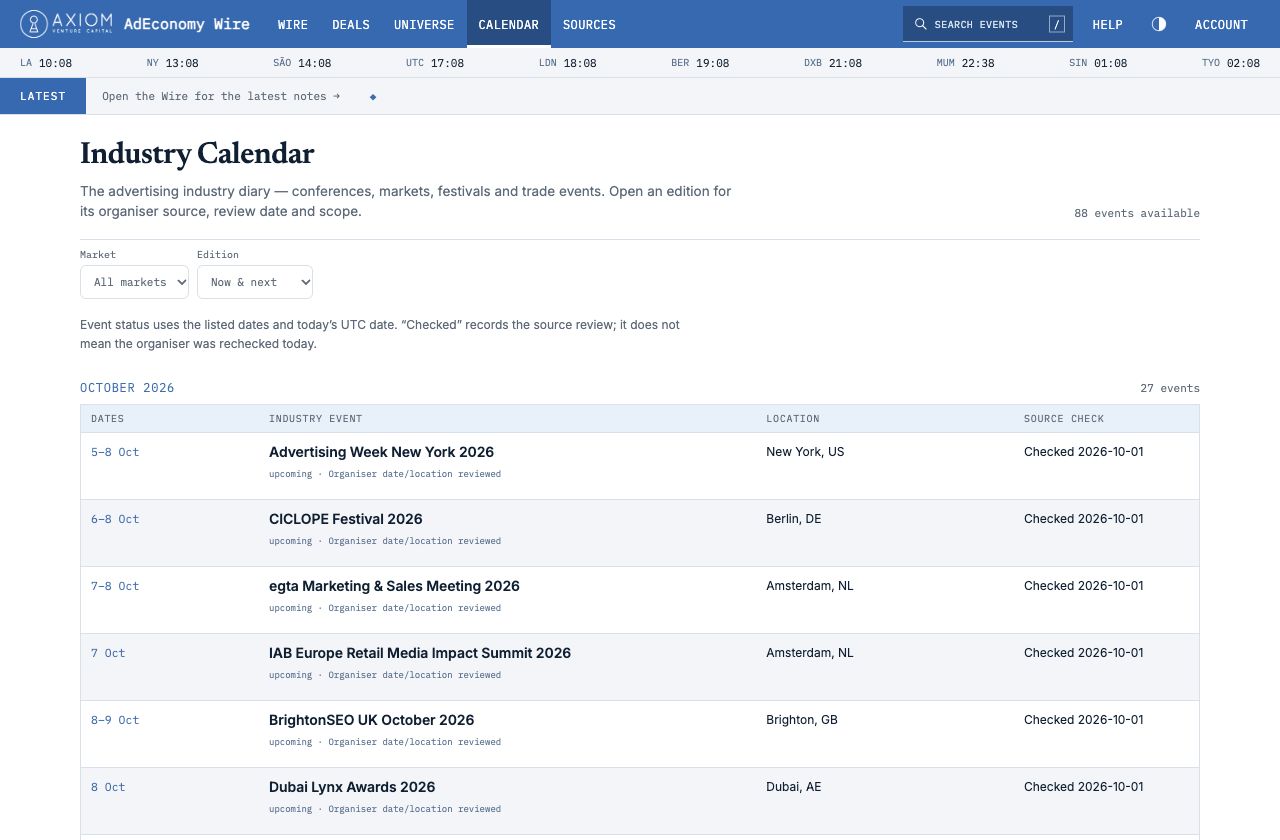Click the search magnifier icon
This screenshot has width=1280, height=840.
[921, 24]
